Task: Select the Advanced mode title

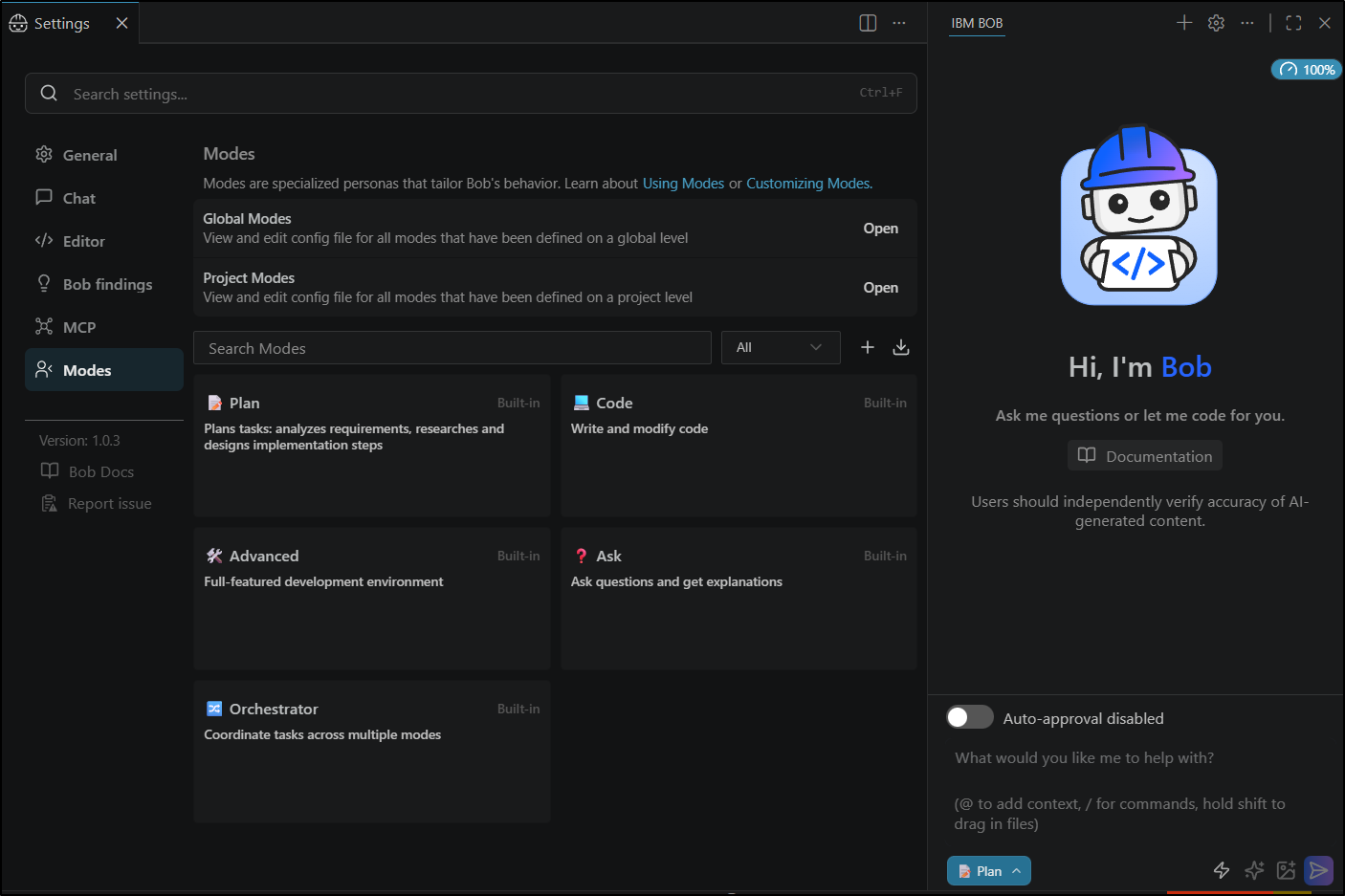Action: point(264,556)
